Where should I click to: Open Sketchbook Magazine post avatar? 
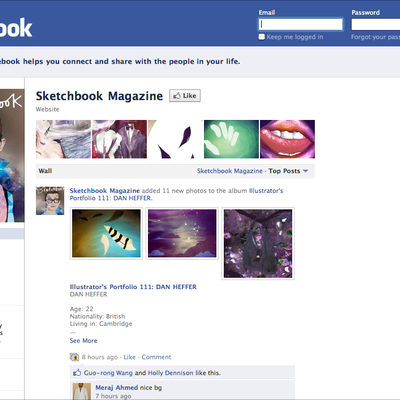coord(50,201)
